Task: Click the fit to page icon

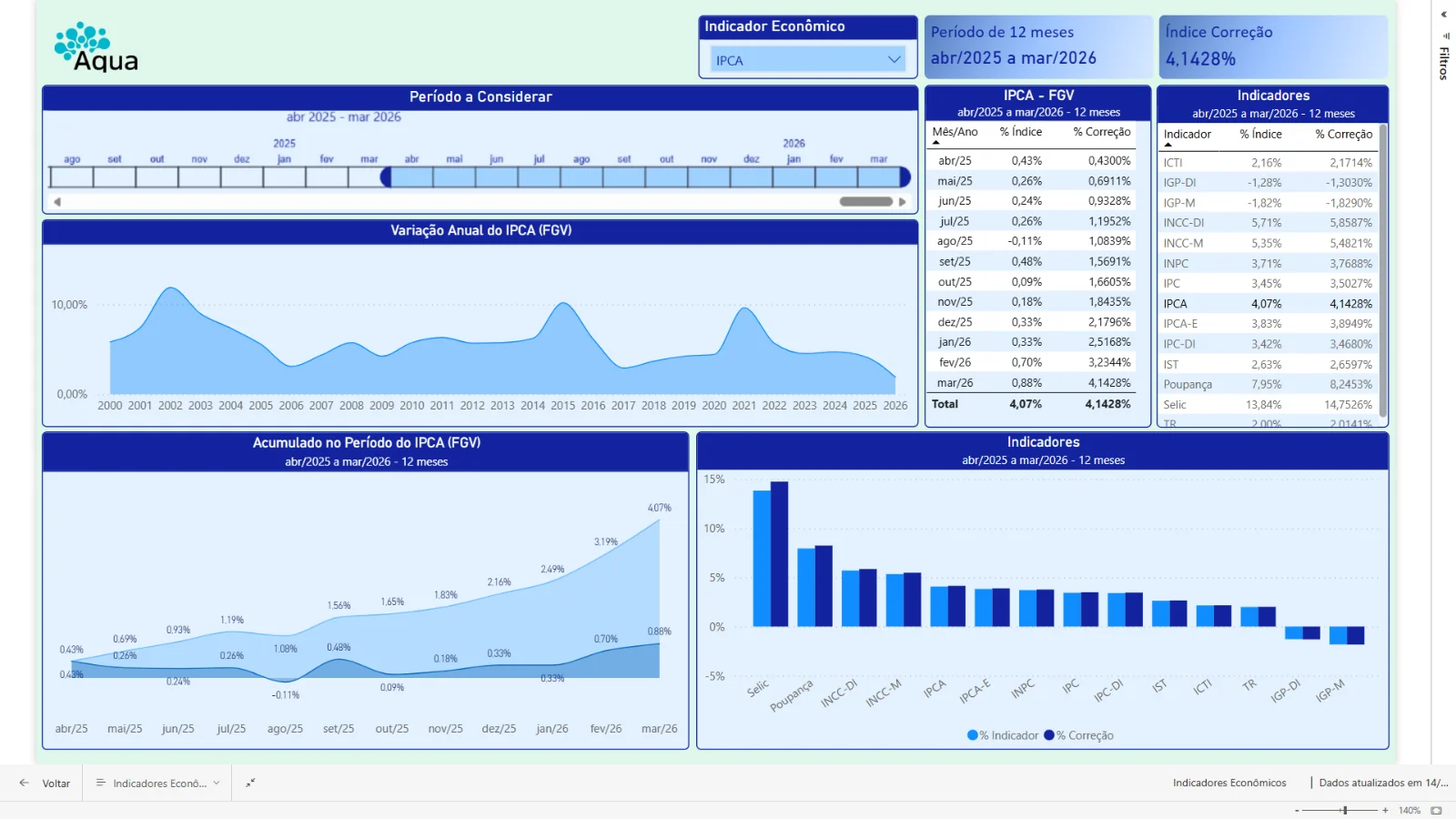Action: pos(1436,810)
